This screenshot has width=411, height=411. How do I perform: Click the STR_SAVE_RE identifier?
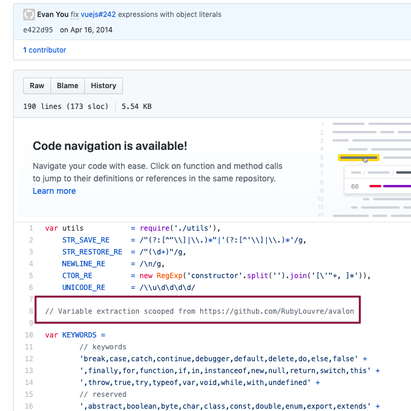click(x=86, y=240)
